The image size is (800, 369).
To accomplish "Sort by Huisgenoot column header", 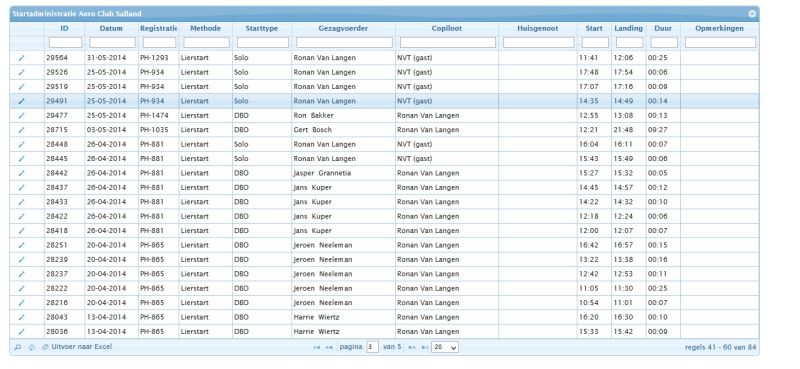I will point(538,29).
